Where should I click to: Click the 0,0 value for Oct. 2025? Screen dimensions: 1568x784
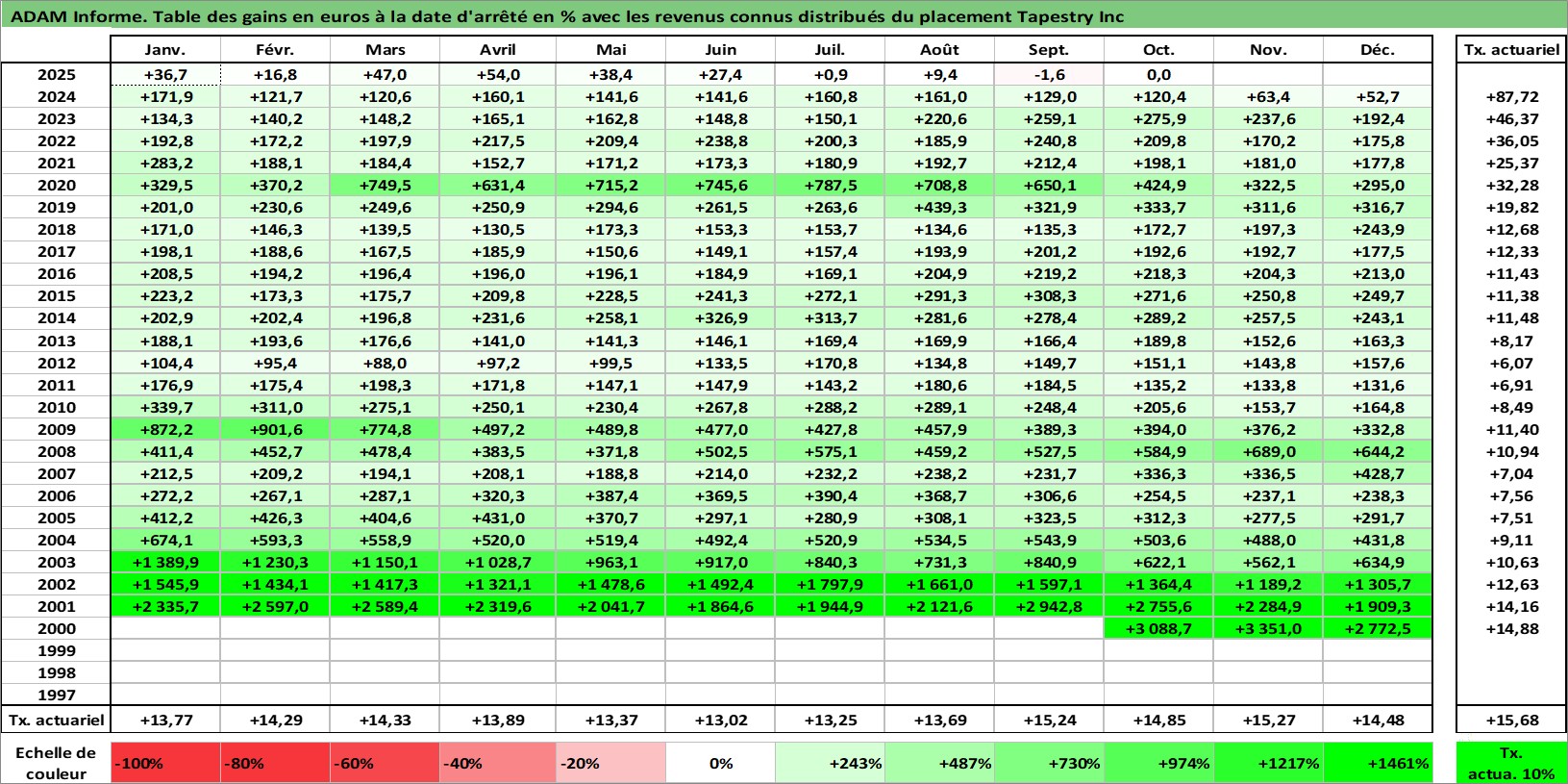click(x=1158, y=75)
